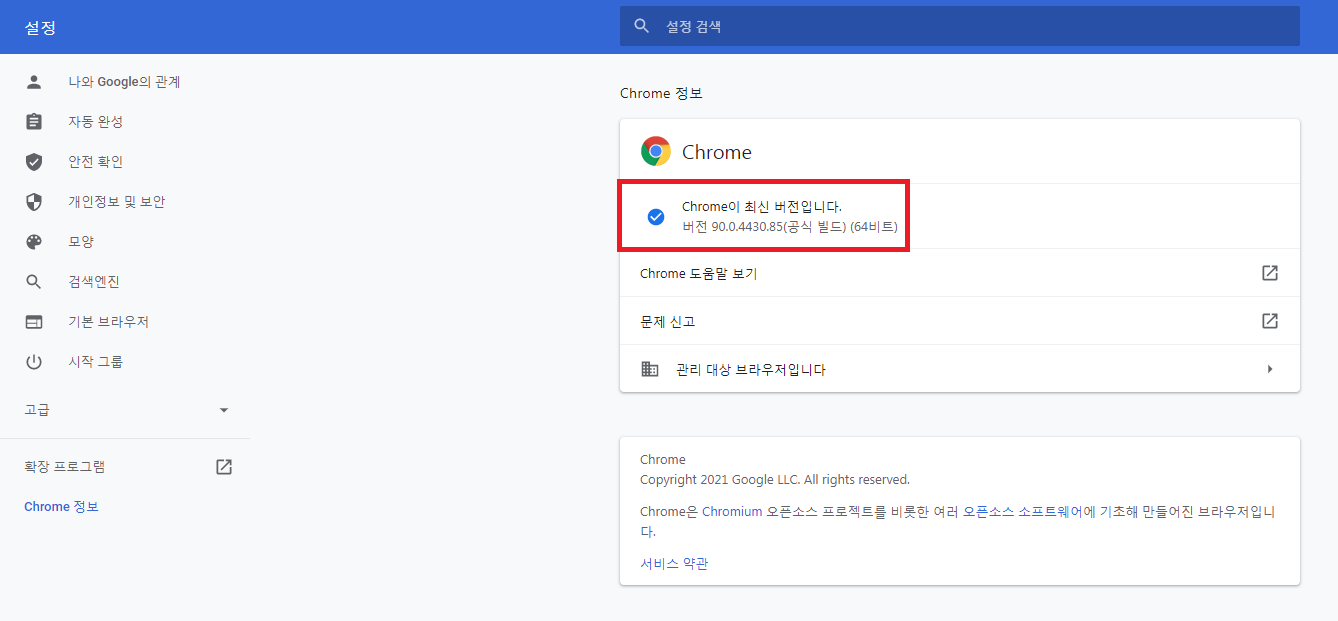Click the shield icon for 개인정보 및 보안
Screen dimensions: 1338x621
(x=34, y=202)
